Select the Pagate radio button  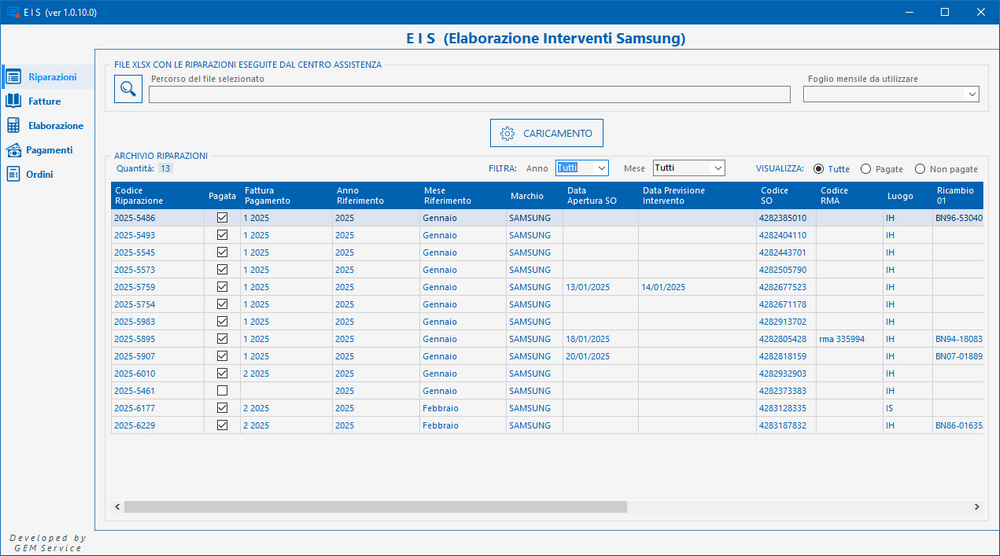tap(866, 169)
